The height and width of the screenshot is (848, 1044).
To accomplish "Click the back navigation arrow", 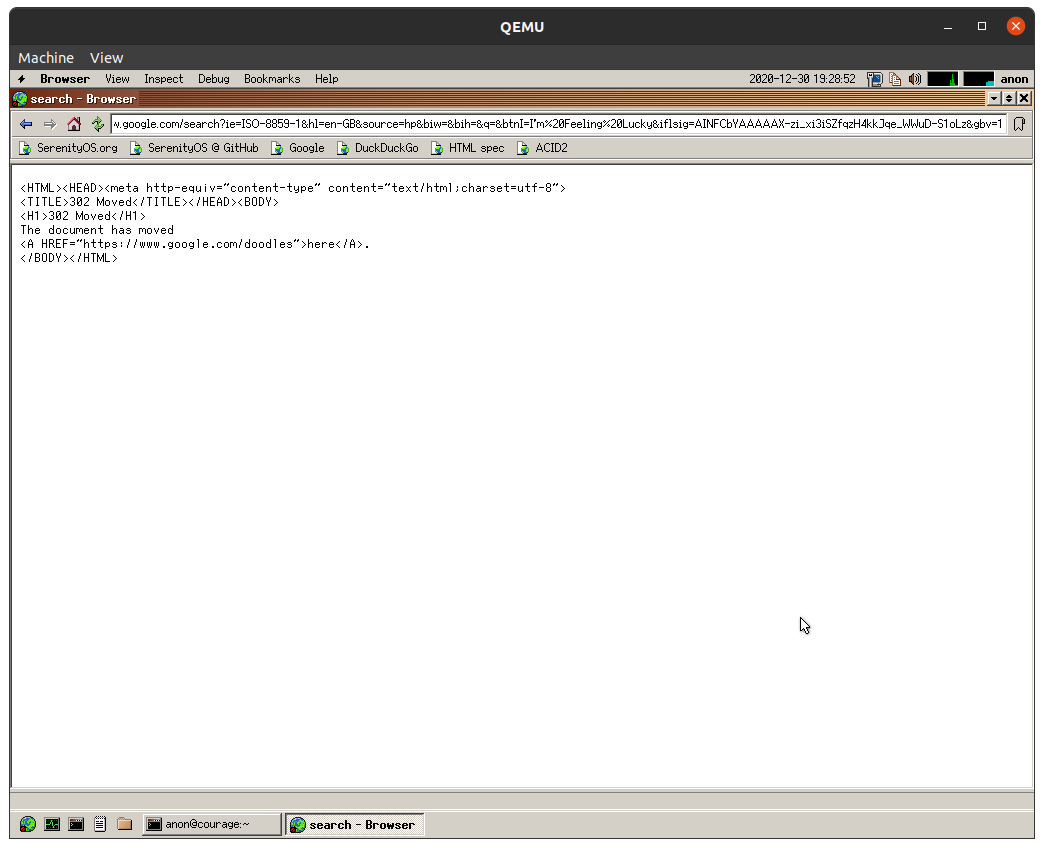I will [26, 124].
